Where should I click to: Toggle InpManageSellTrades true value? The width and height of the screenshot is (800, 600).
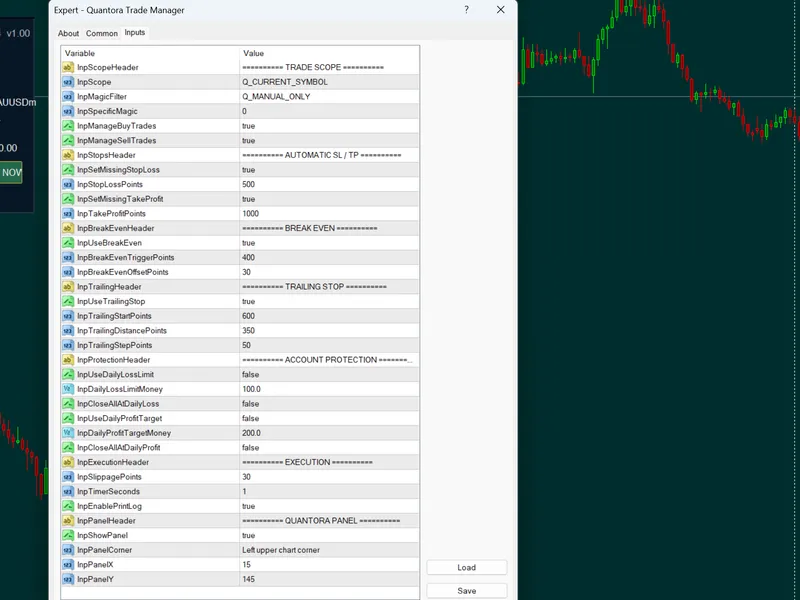click(330, 140)
